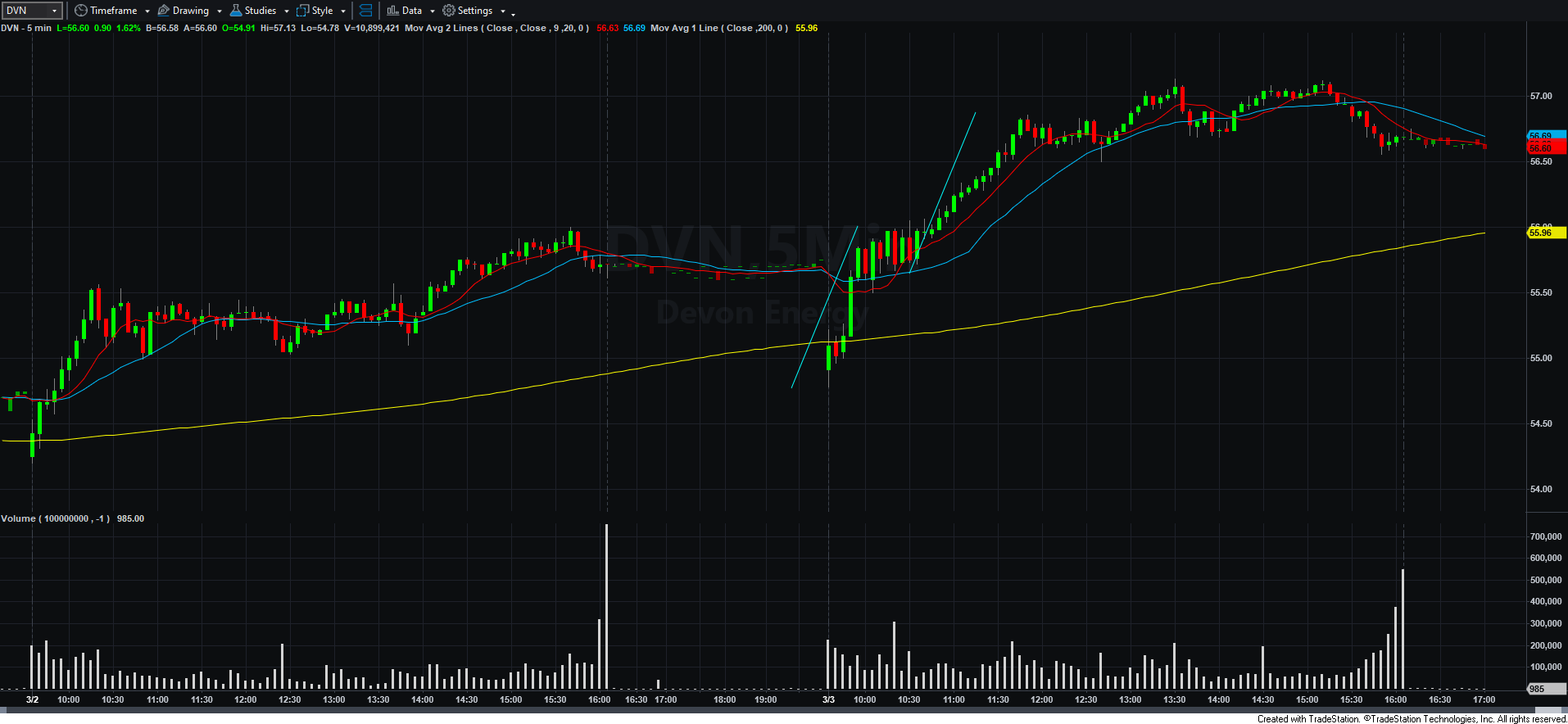Expand the DVN symbol dropdown arrow
The width and height of the screenshot is (1568, 724).
click(55, 11)
